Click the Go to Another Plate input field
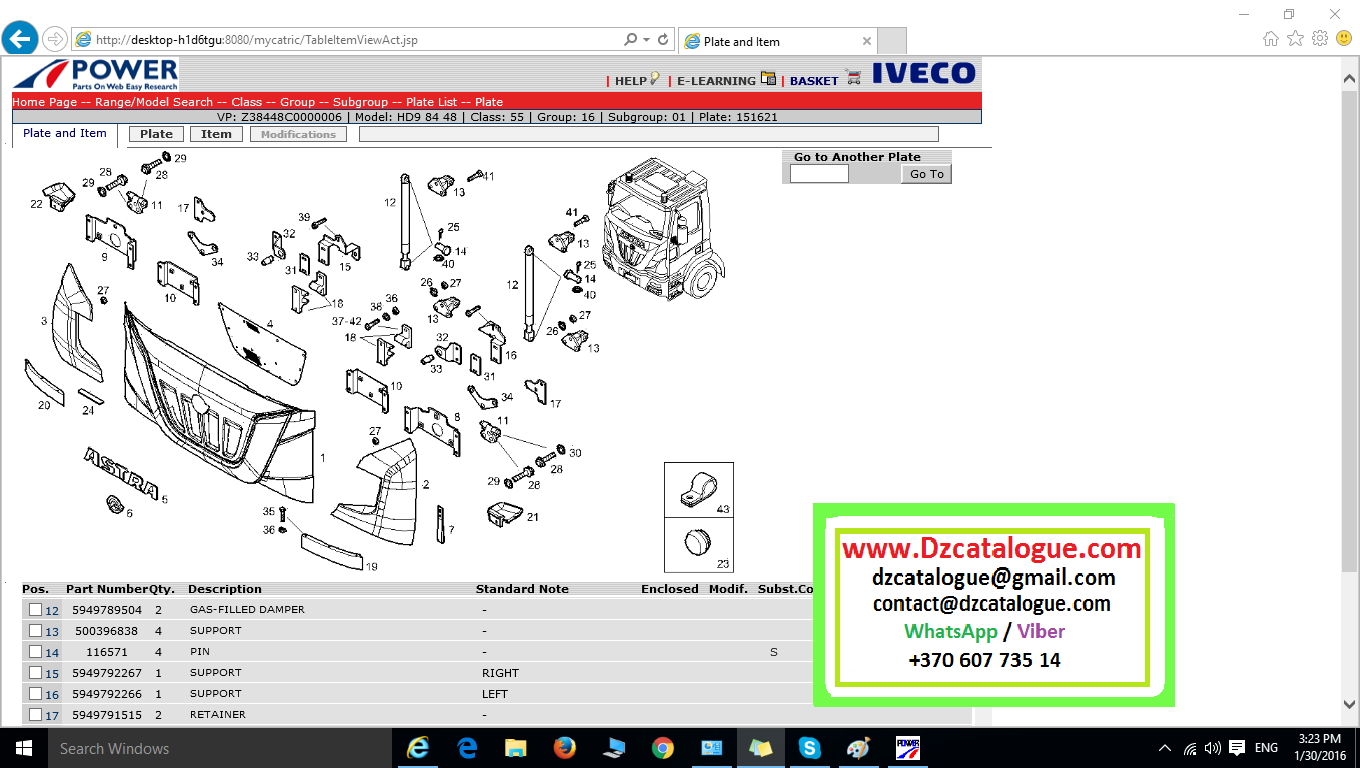The width and height of the screenshot is (1360, 768). [819, 174]
